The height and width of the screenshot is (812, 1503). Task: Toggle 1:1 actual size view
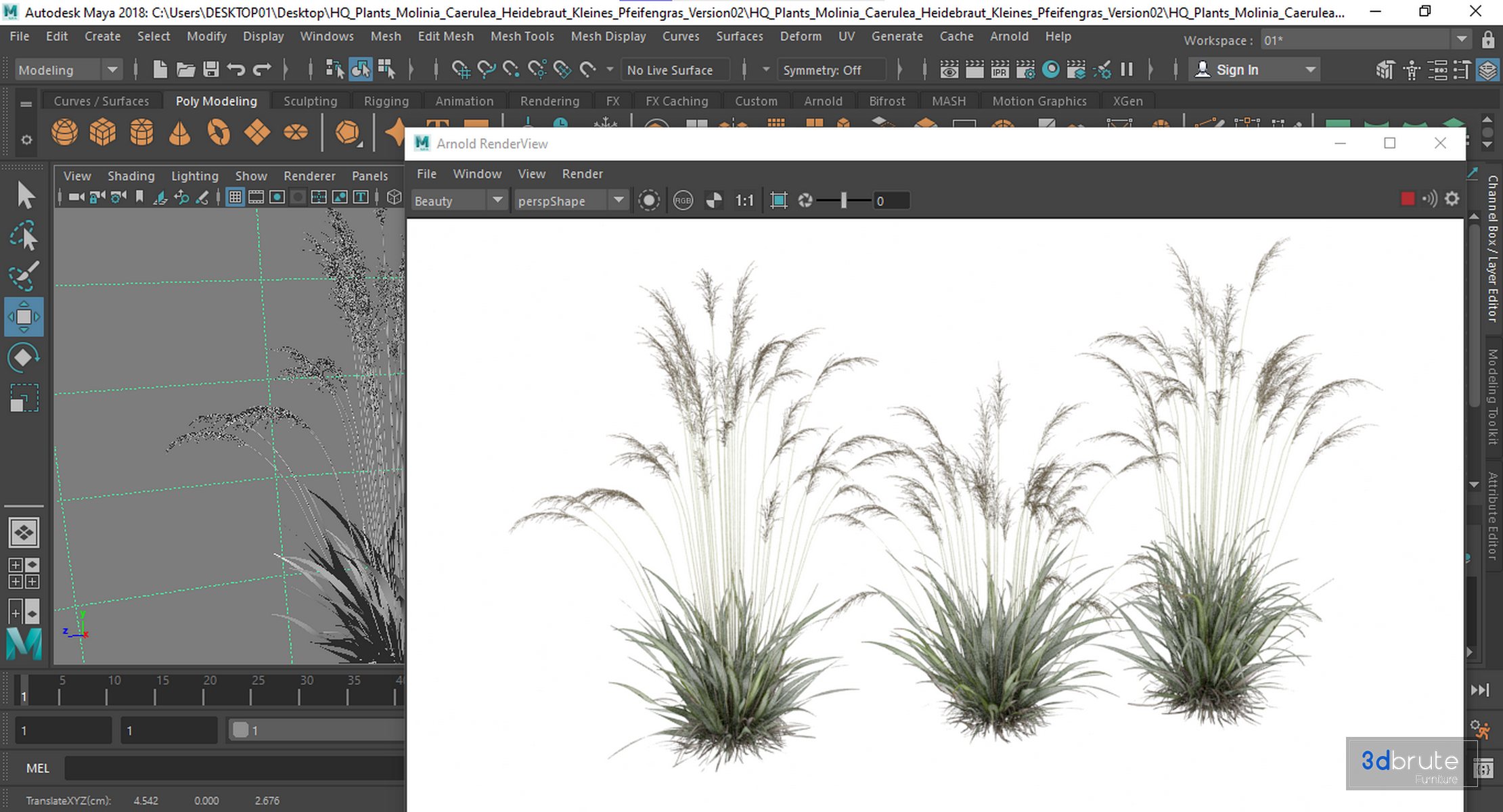pyautogui.click(x=744, y=200)
